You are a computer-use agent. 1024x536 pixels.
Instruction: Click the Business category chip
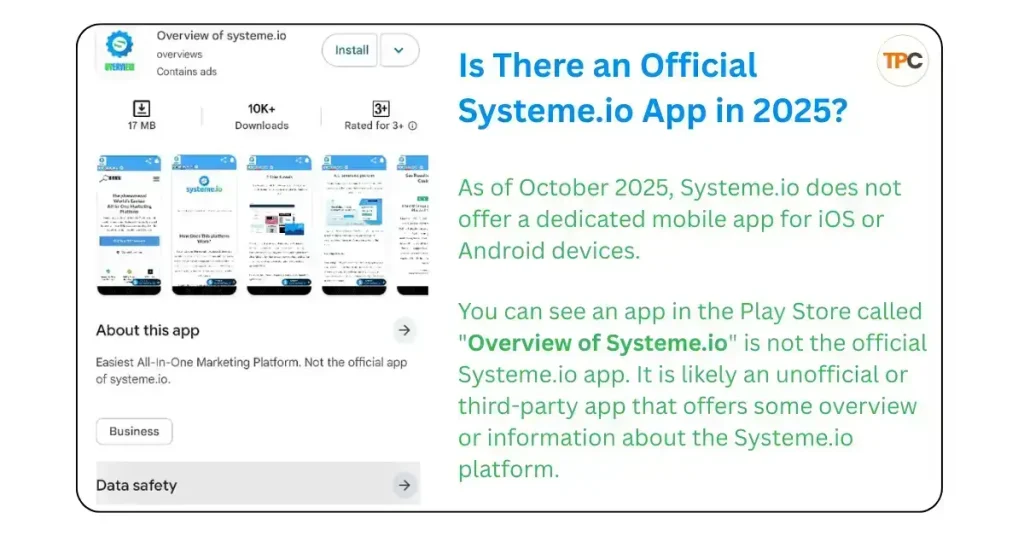coord(135,432)
